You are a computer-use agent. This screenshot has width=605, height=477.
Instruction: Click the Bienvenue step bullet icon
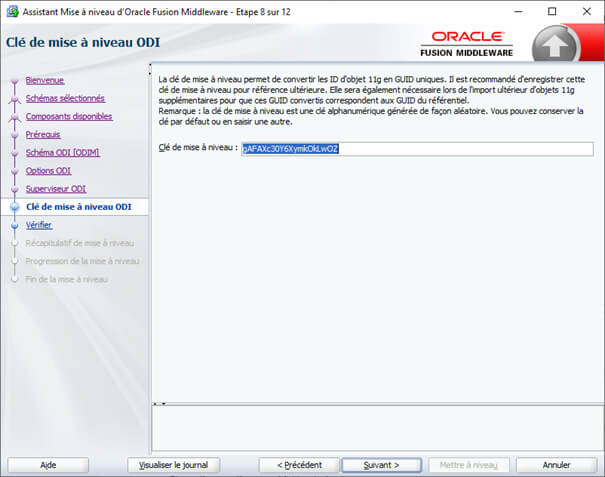[15, 81]
